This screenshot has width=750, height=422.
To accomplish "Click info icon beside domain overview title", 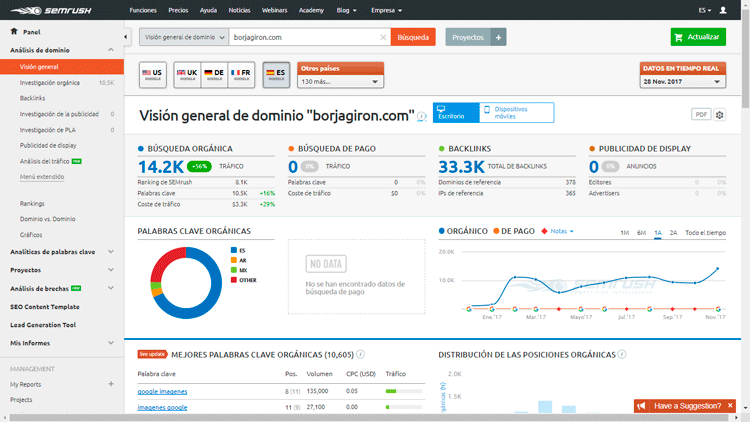I will pyautogui.click(x=421, y=116).
